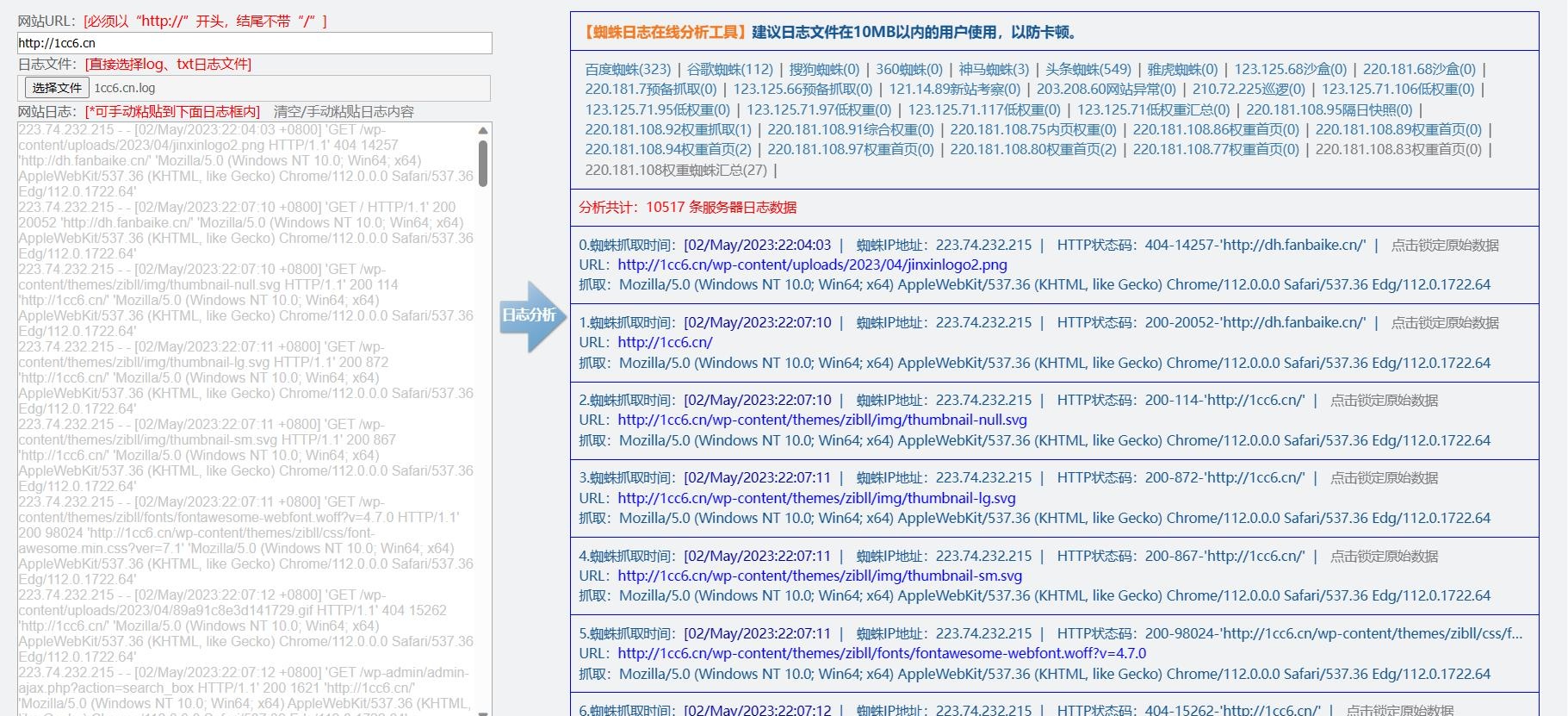The width and height of the screenshot is (1568, 716).
Task: Click 点击锁定原始数据 in entry 2
Action: pos(1384,400)
